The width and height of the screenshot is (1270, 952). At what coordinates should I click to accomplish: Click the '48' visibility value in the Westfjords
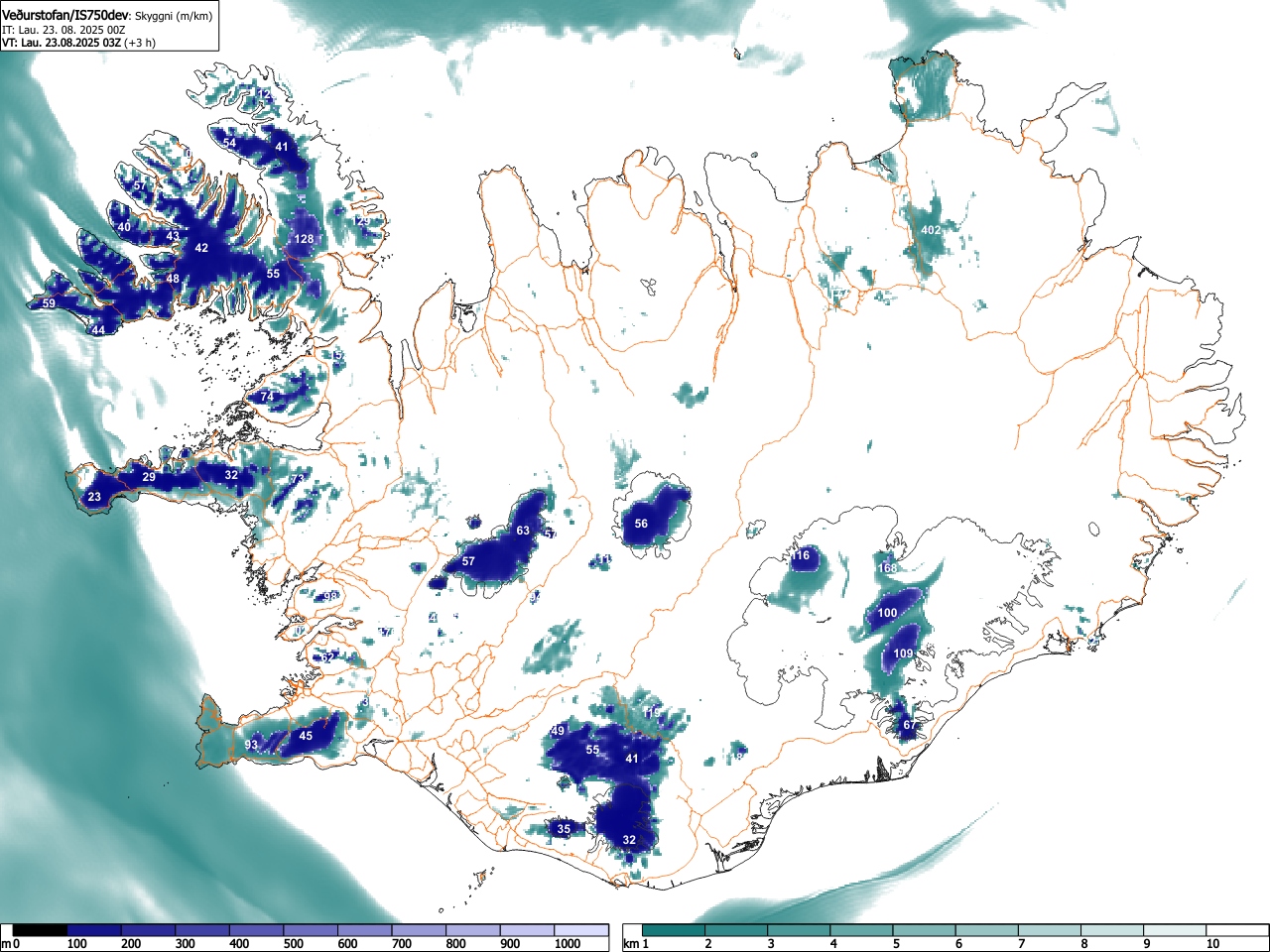[173, 280]
